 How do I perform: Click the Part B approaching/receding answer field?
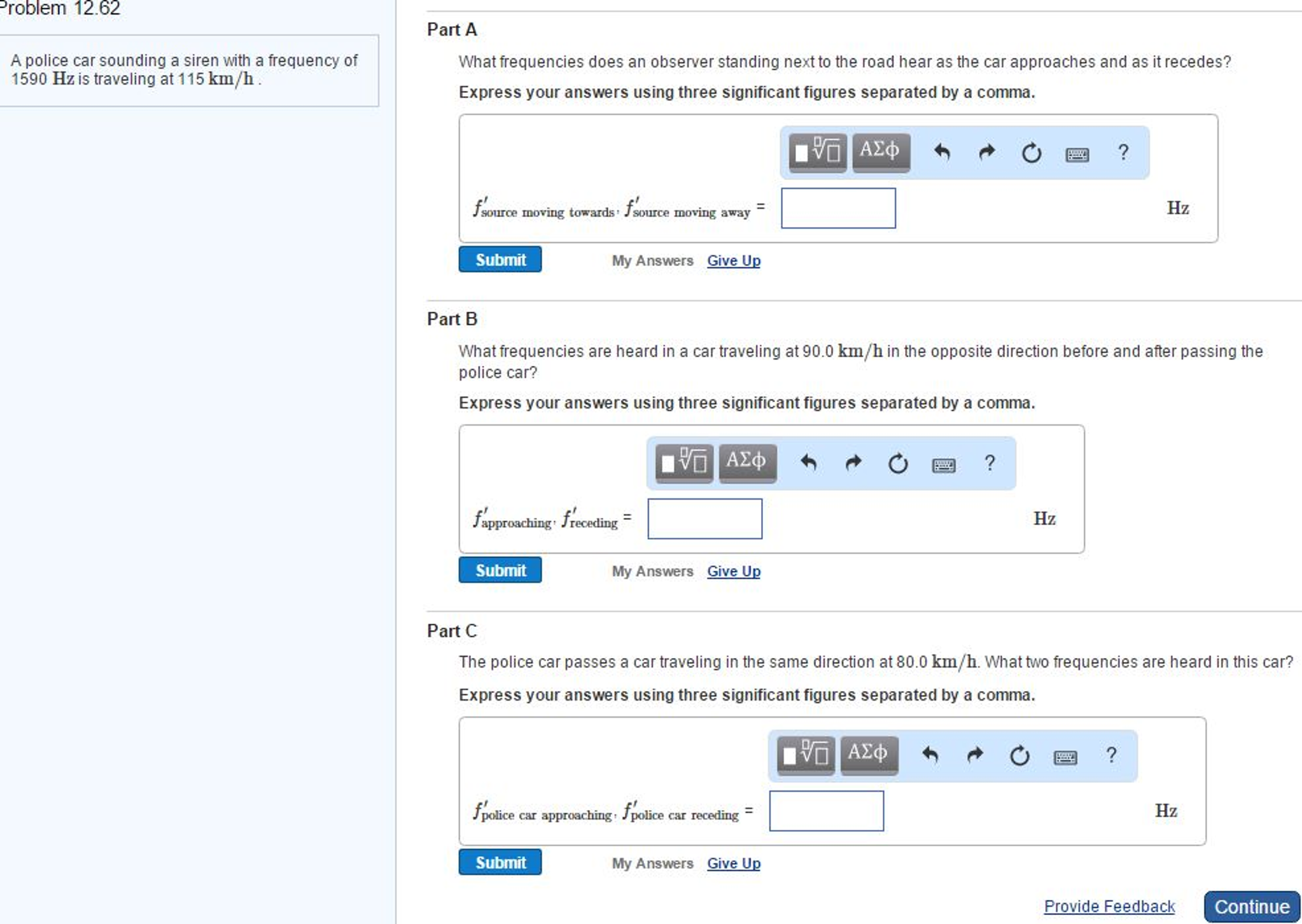pos(704,519)
